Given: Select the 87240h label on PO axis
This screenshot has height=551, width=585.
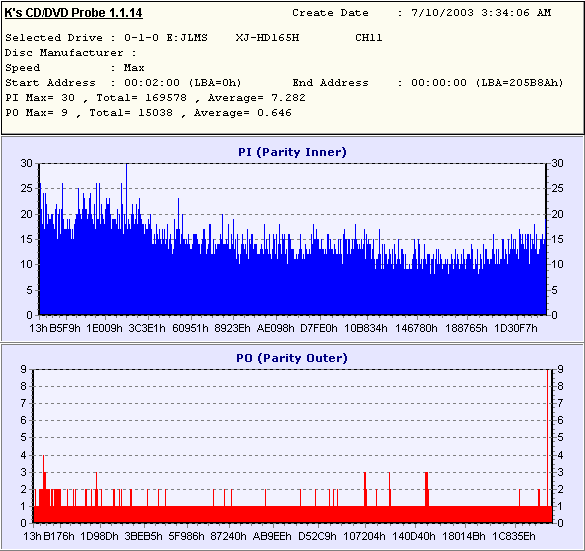Looking at the screenshot, I should 228,536.
